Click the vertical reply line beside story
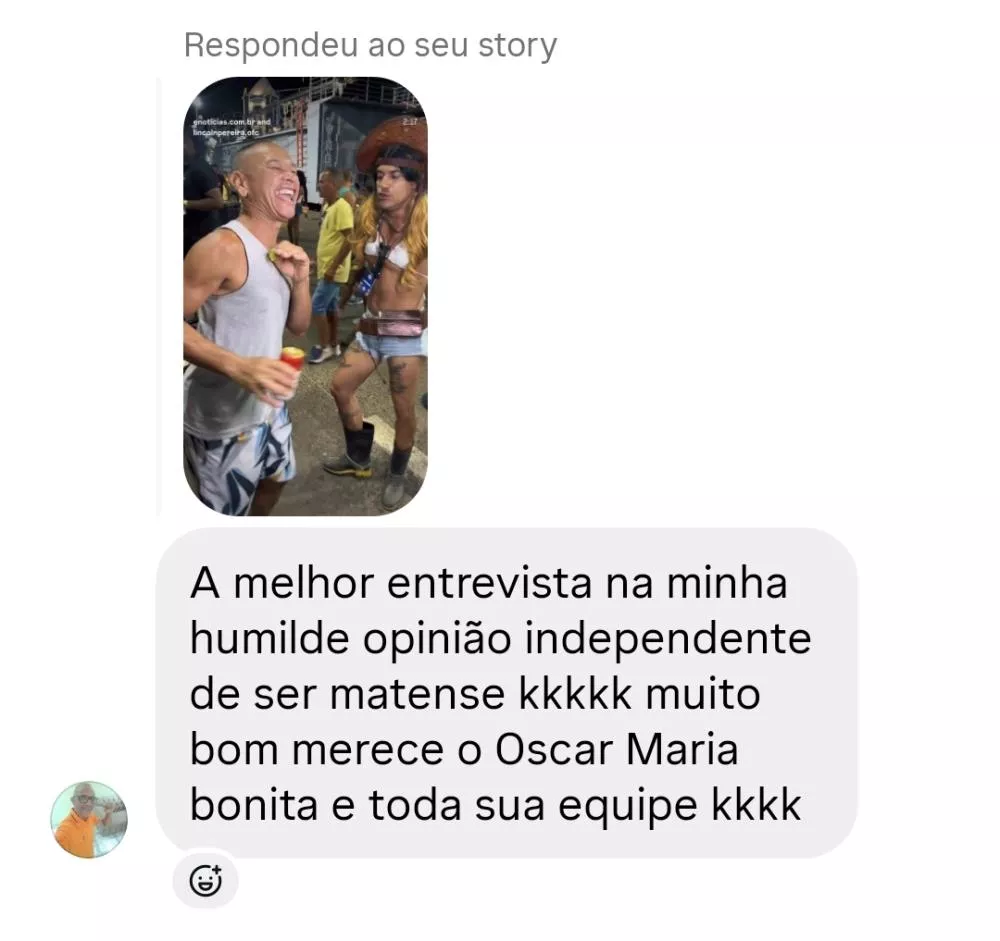 click(x=159, y=296)
